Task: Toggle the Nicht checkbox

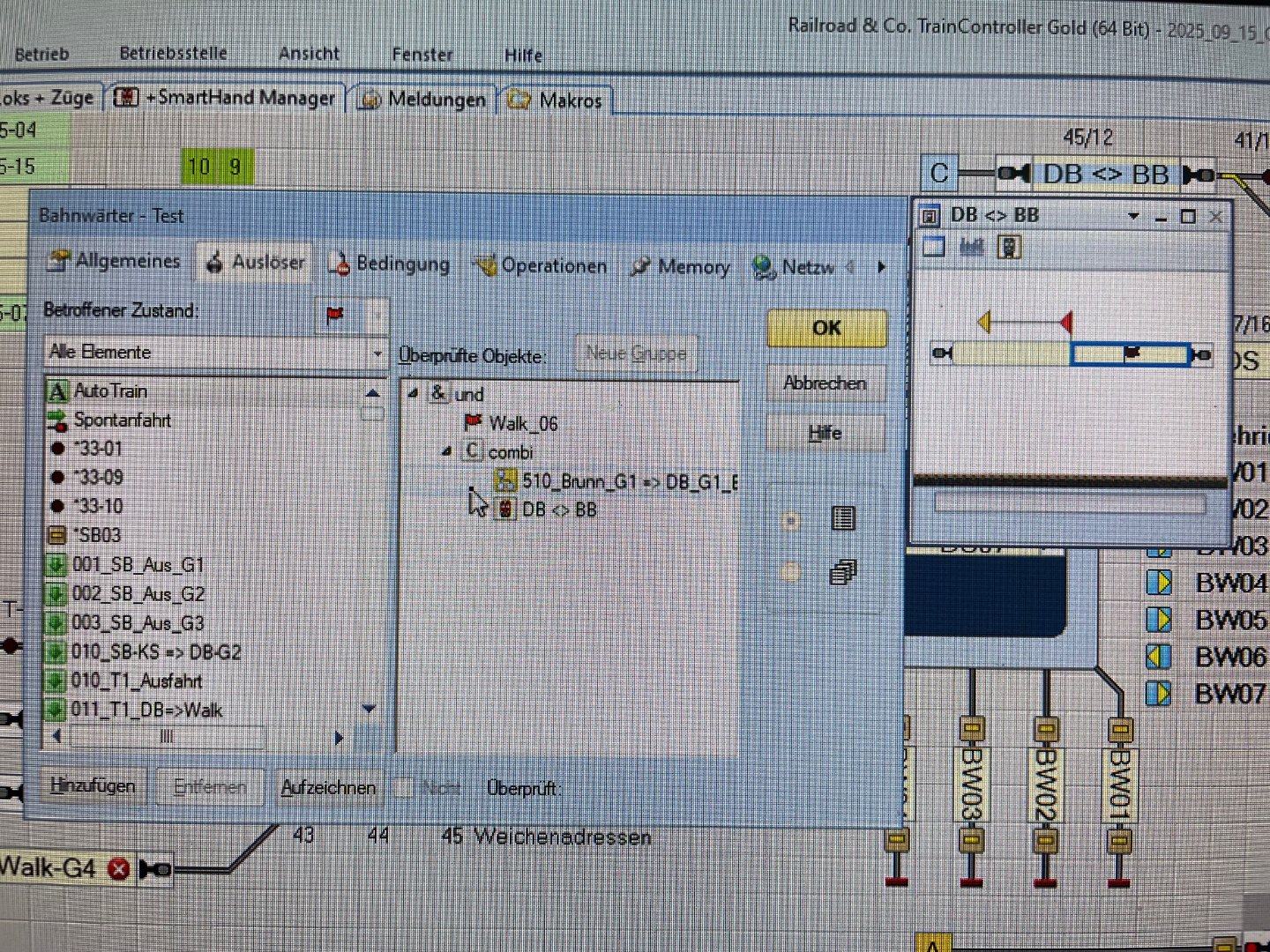Action: point(404,787)
